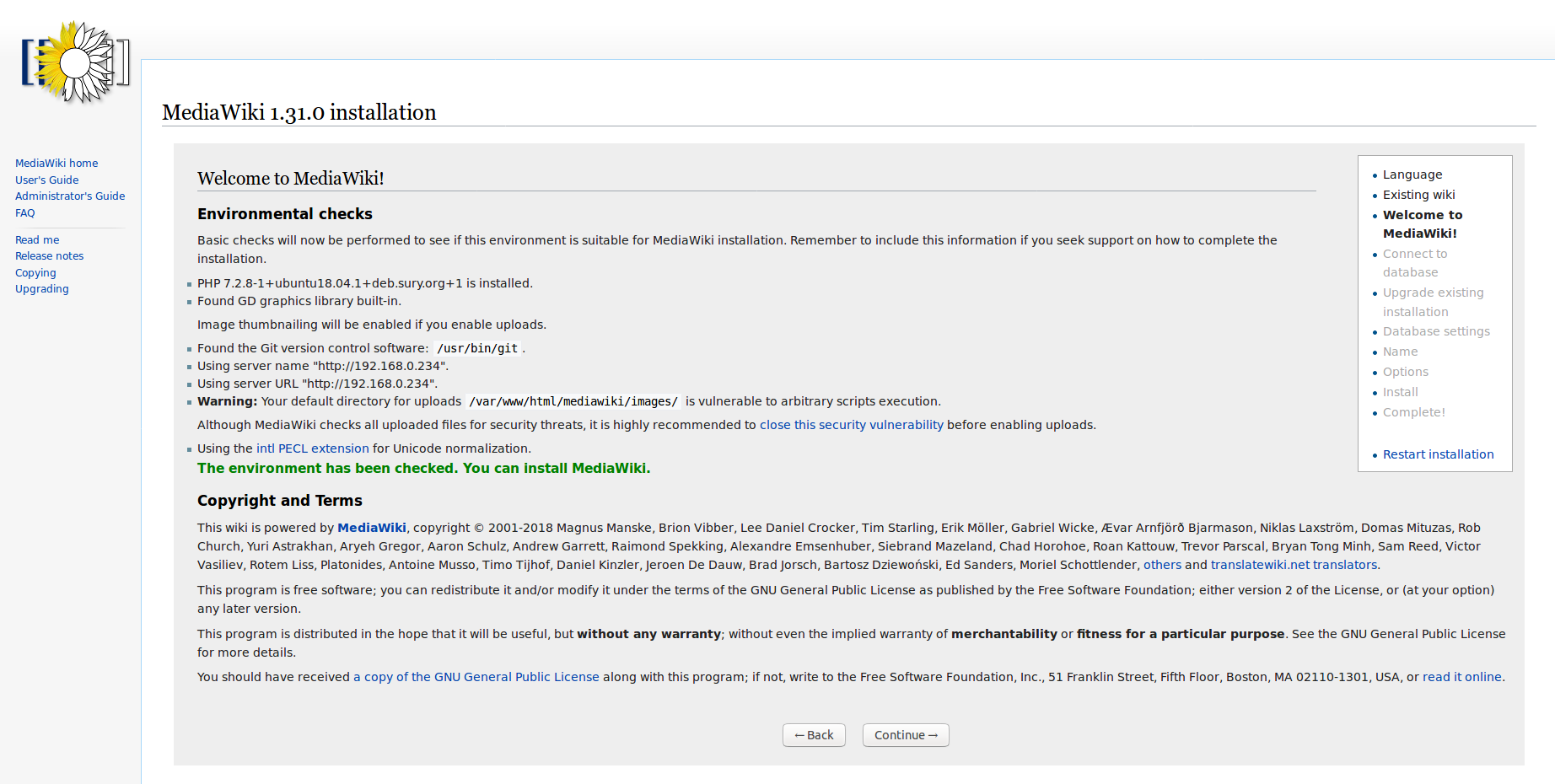Click the 'Environmental checks' heading
This screenshot has width=1555, height=784.
click(x=285, y=214)
